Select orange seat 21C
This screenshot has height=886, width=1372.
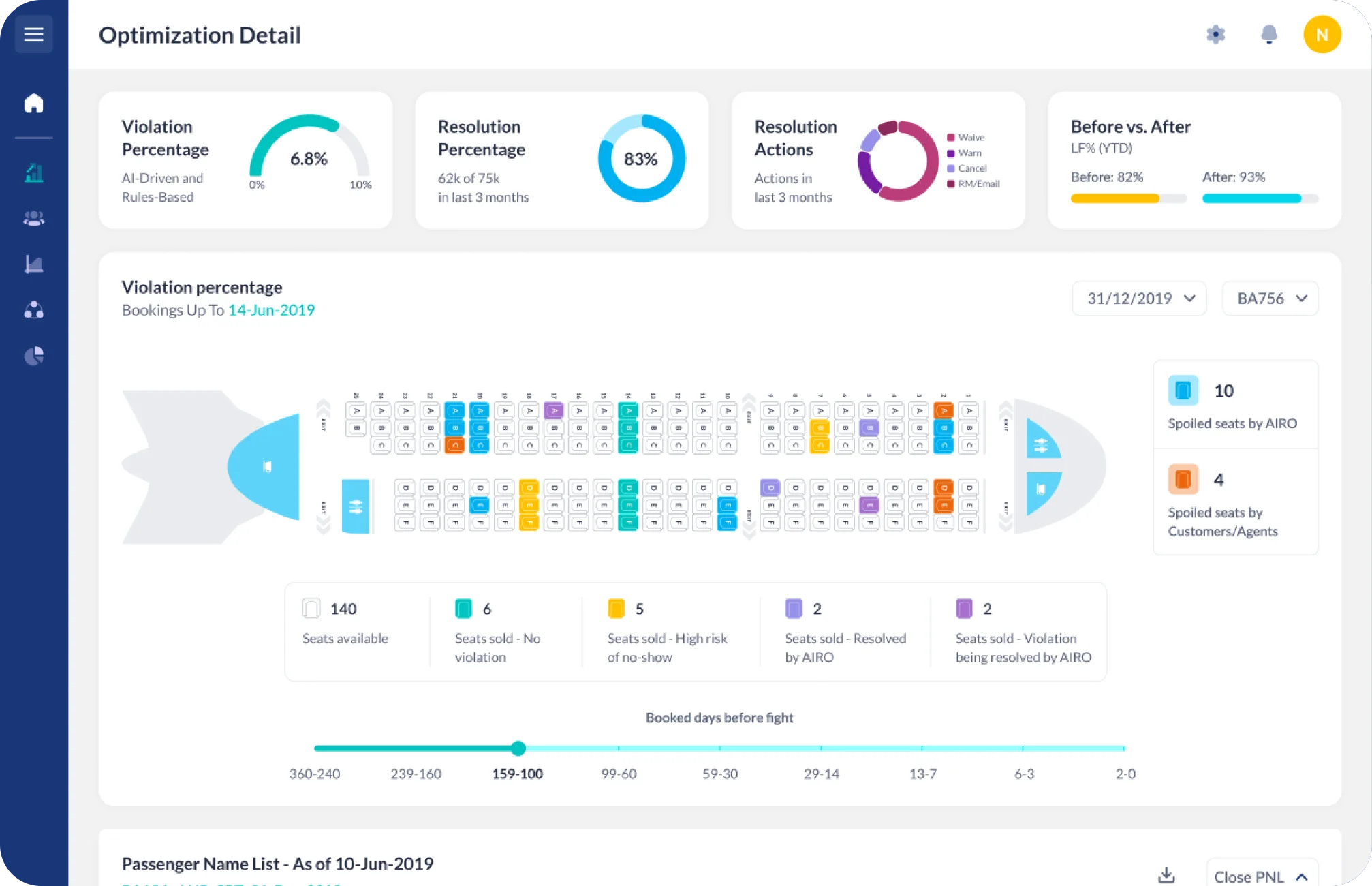[x=454, y=446]
